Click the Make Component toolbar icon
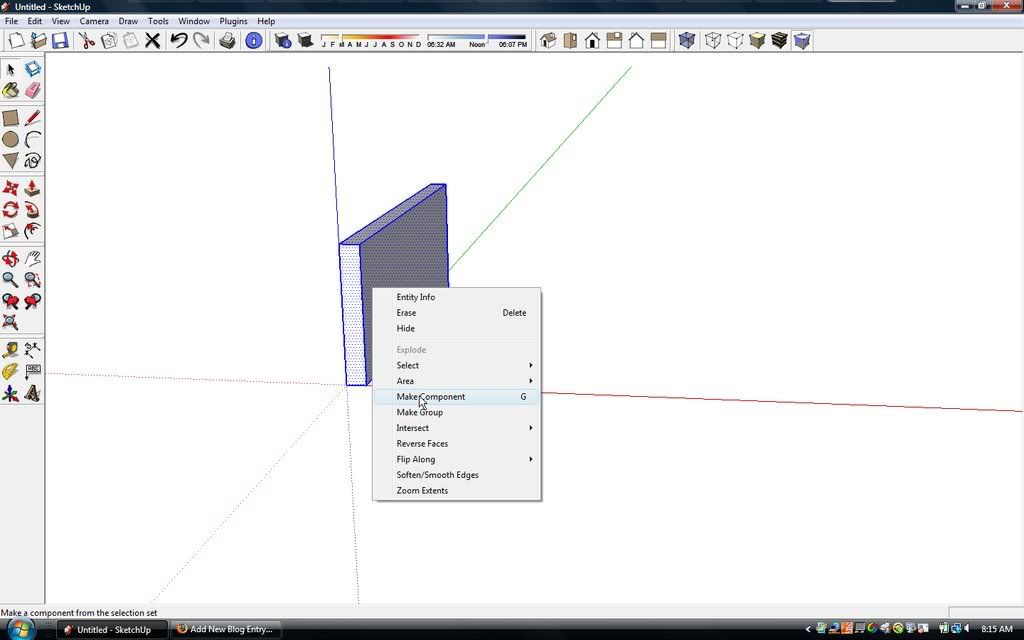The width and height of the screenshot is (1024, 640). point(33,69)
